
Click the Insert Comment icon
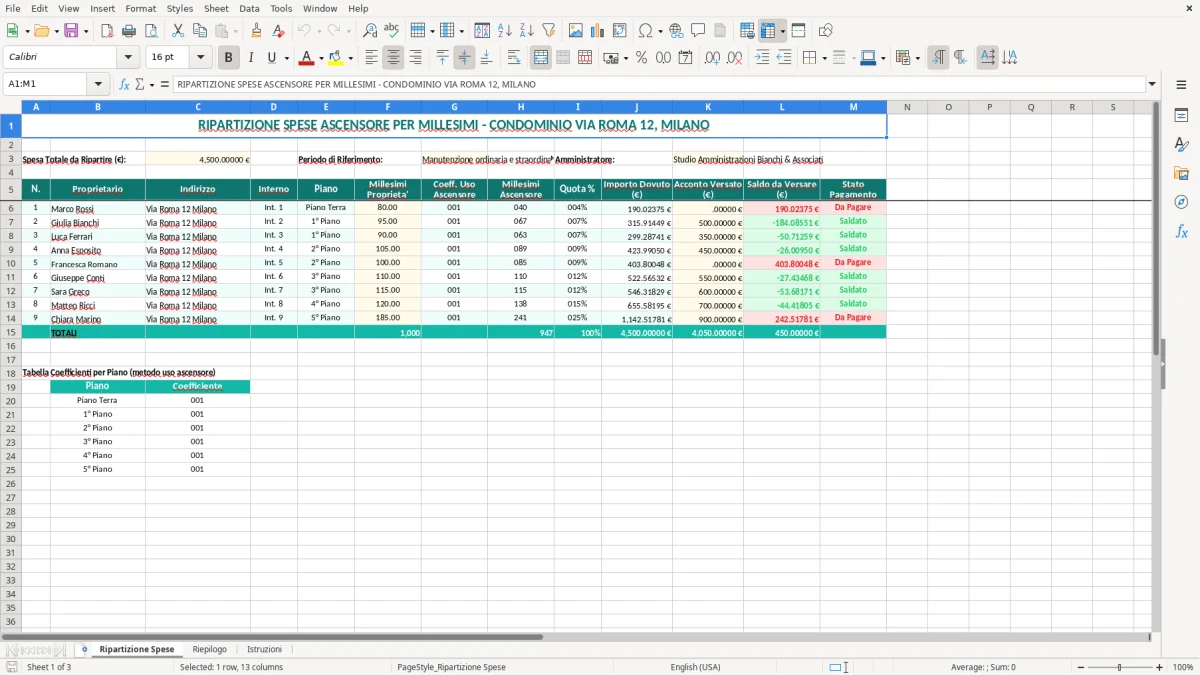(698, 31)
